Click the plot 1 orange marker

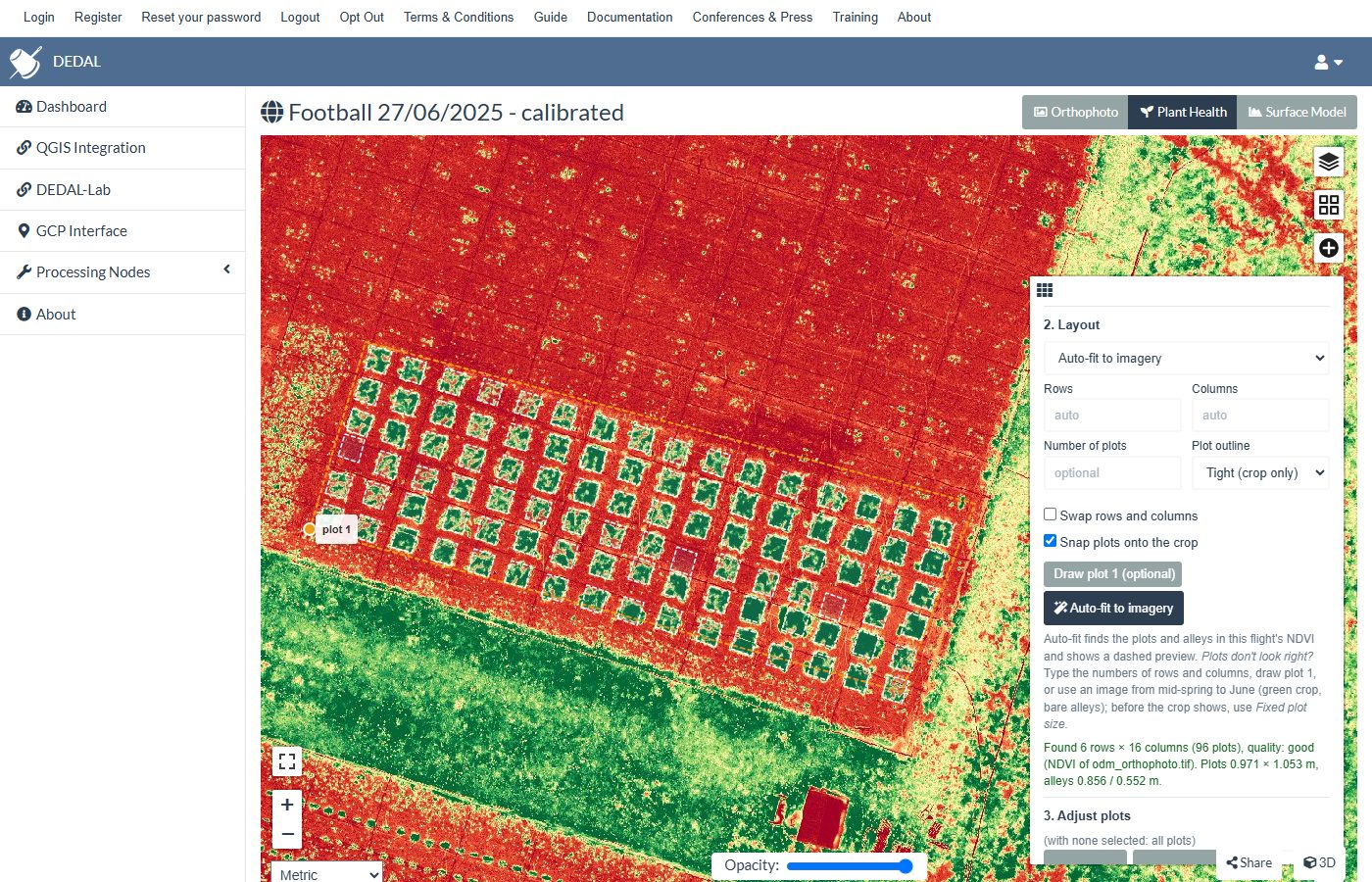coord(310,529)
